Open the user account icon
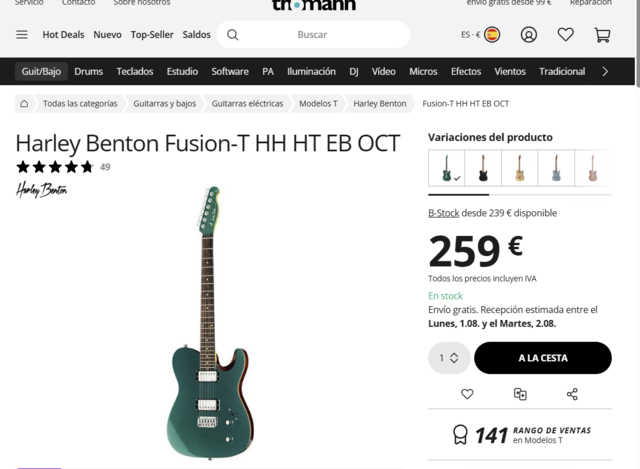Screen dimensions: 640x469 click(x=529, y=35)
